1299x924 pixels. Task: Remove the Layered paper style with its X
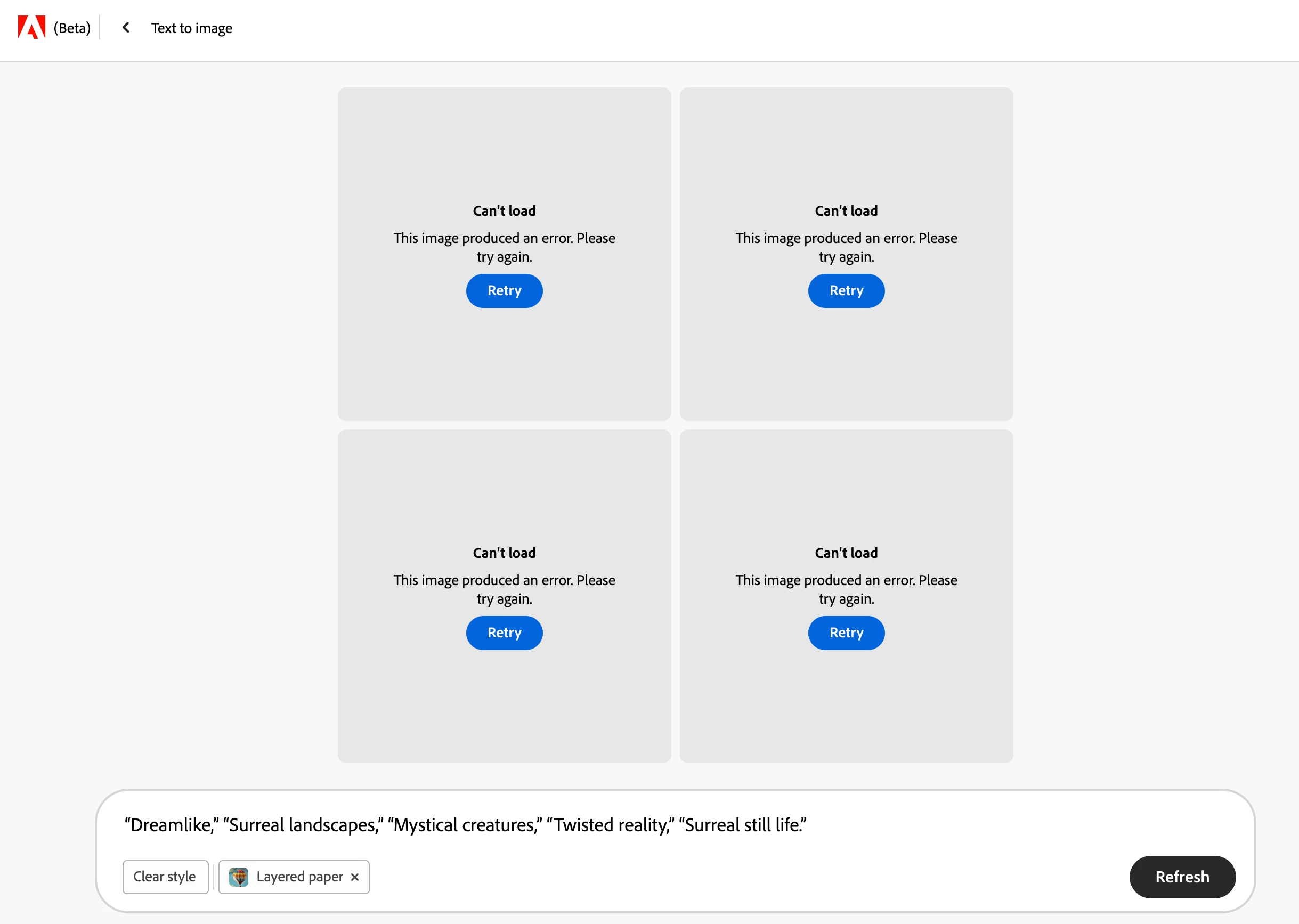355,877
